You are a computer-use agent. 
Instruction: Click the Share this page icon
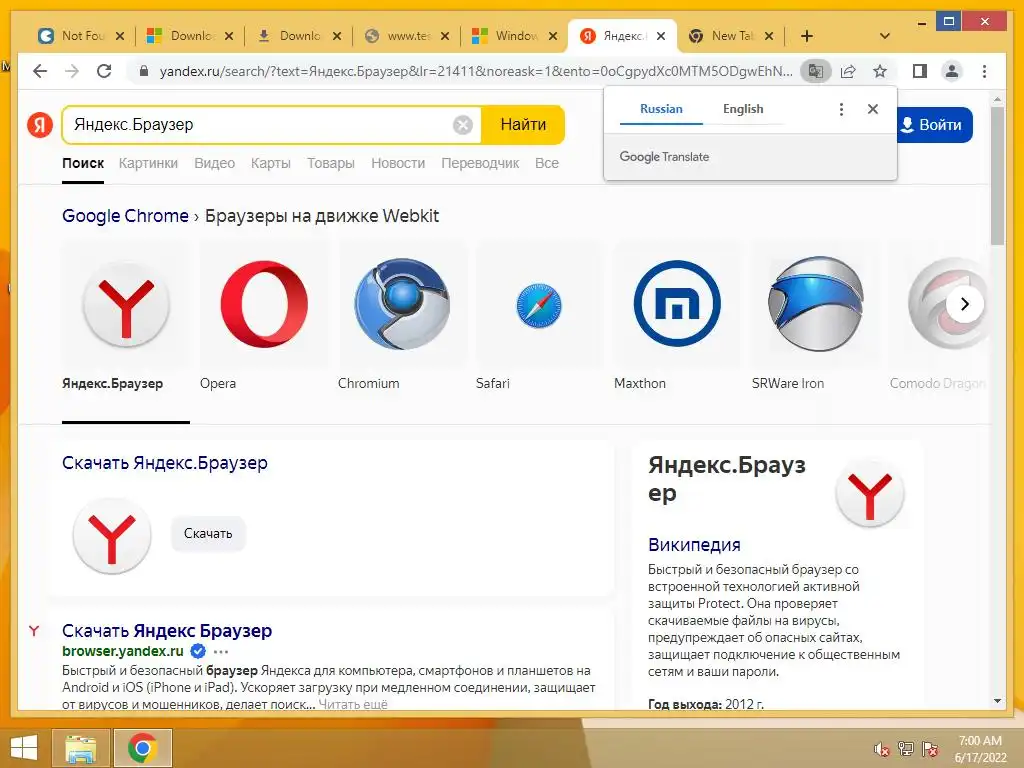coord(848,71)
